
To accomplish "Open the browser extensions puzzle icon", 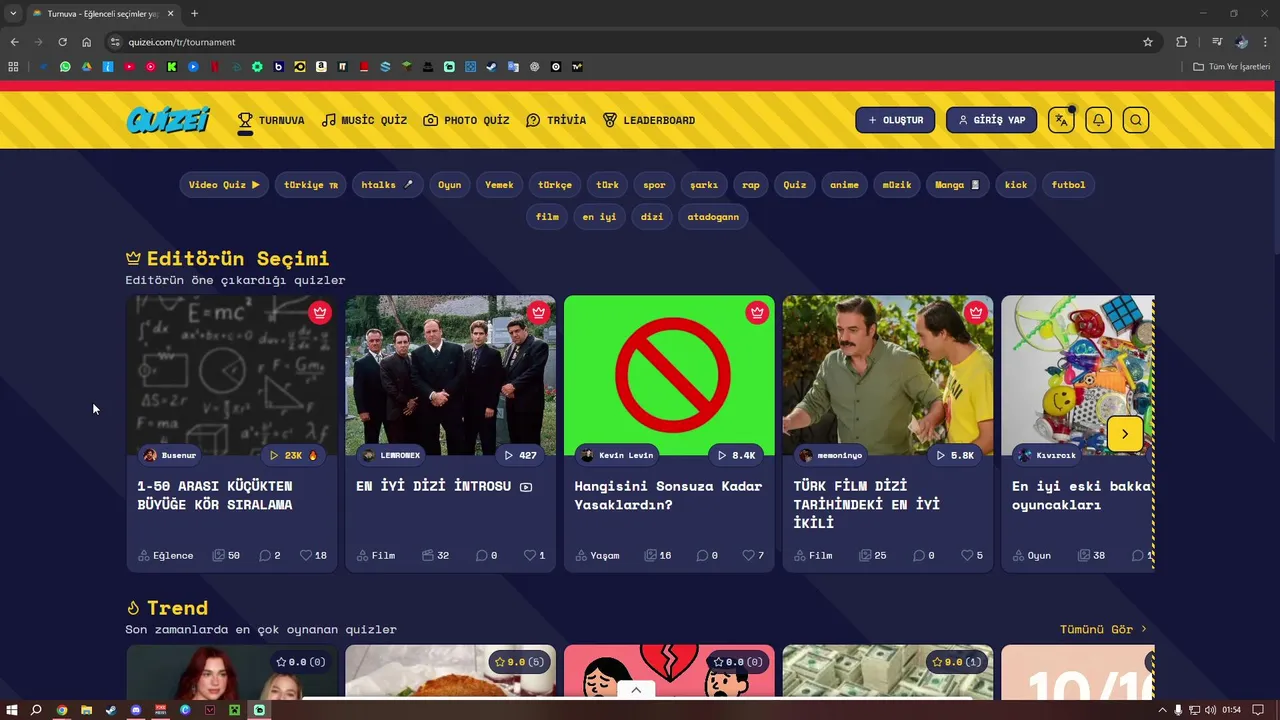I will [1182, 42].
